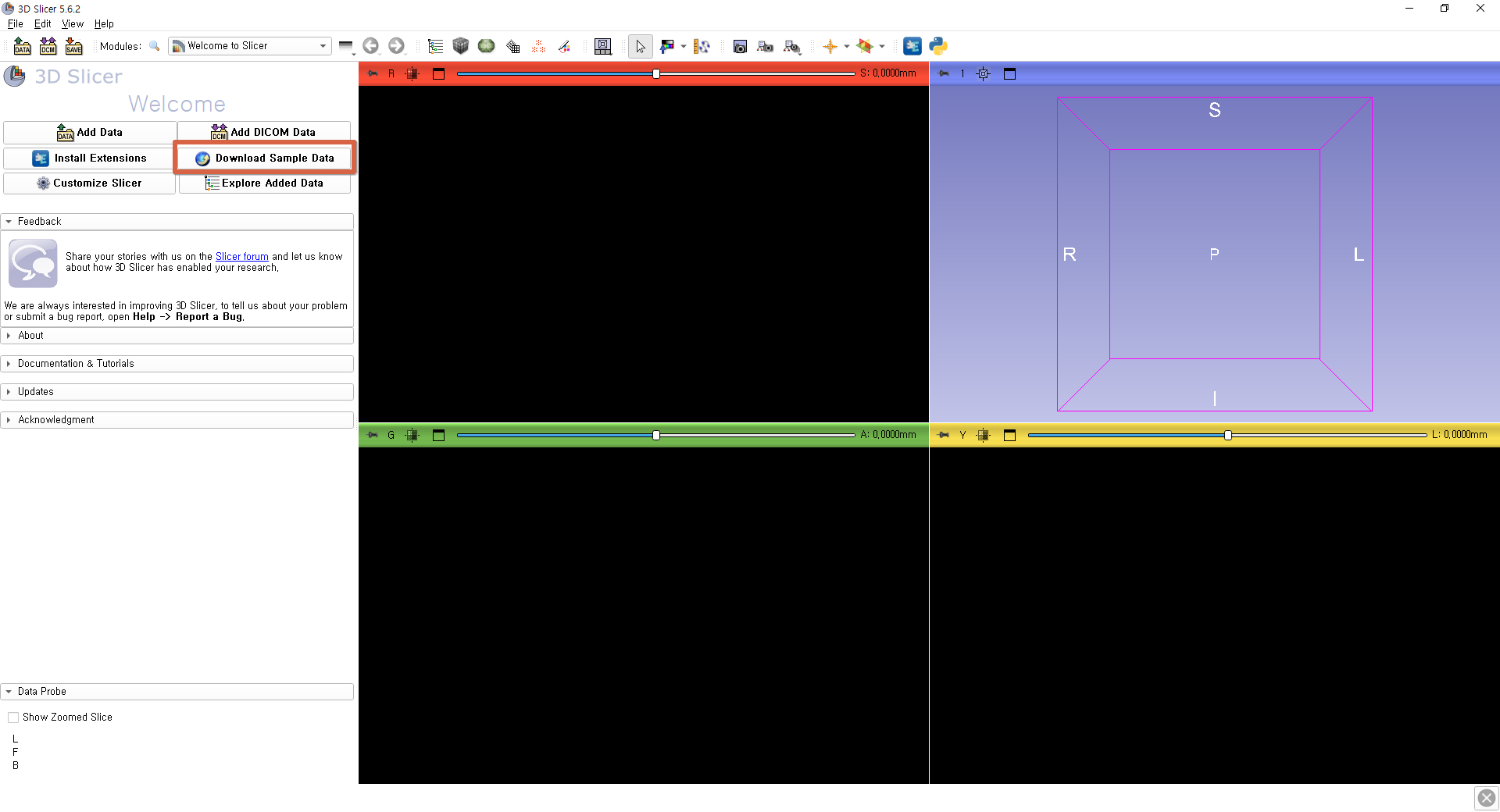Open the View menu
Screen dimensions: 1500x812
tap(73, 23)
